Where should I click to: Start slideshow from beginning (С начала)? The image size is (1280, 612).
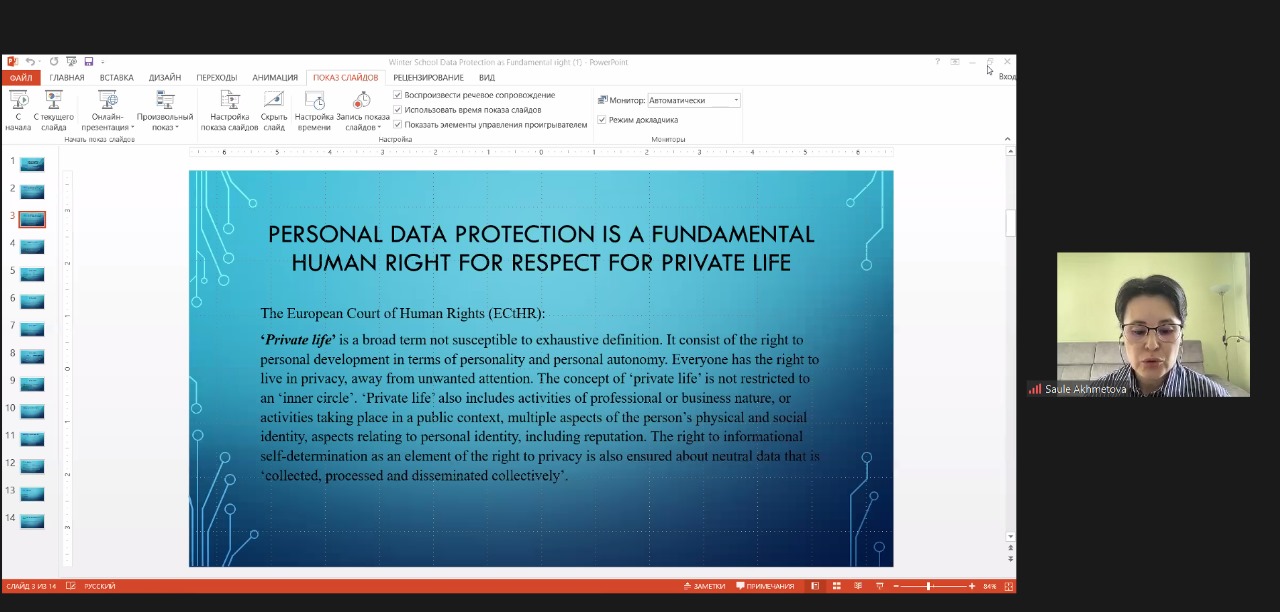coord(18,111)
